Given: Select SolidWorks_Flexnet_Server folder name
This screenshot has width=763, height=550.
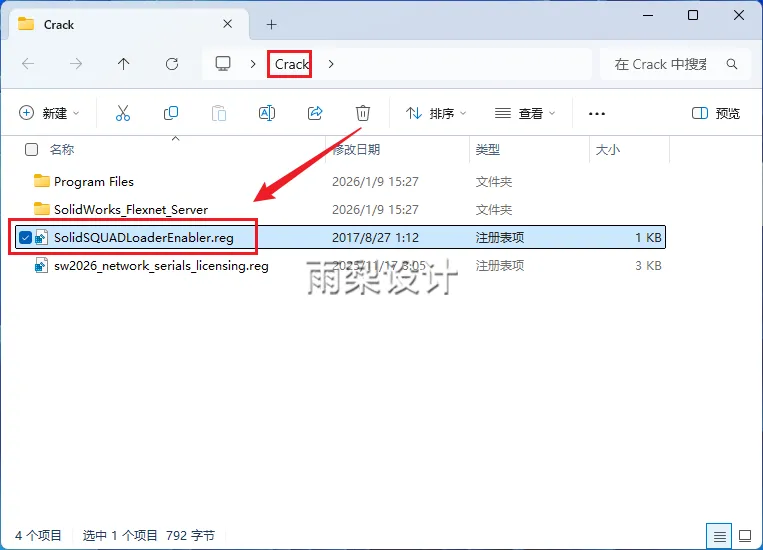Looking at the screenshot, I should 131,209.
